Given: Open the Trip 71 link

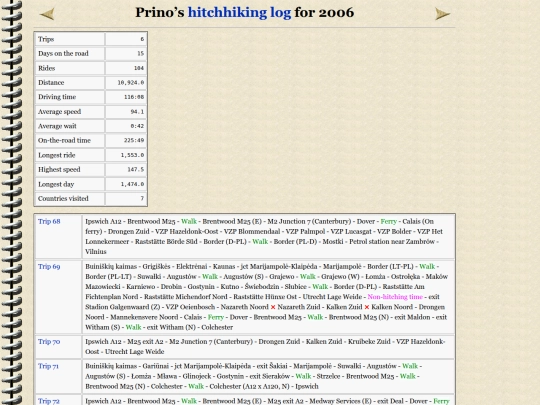Looking at the screenshot, I should click(49, 366).
